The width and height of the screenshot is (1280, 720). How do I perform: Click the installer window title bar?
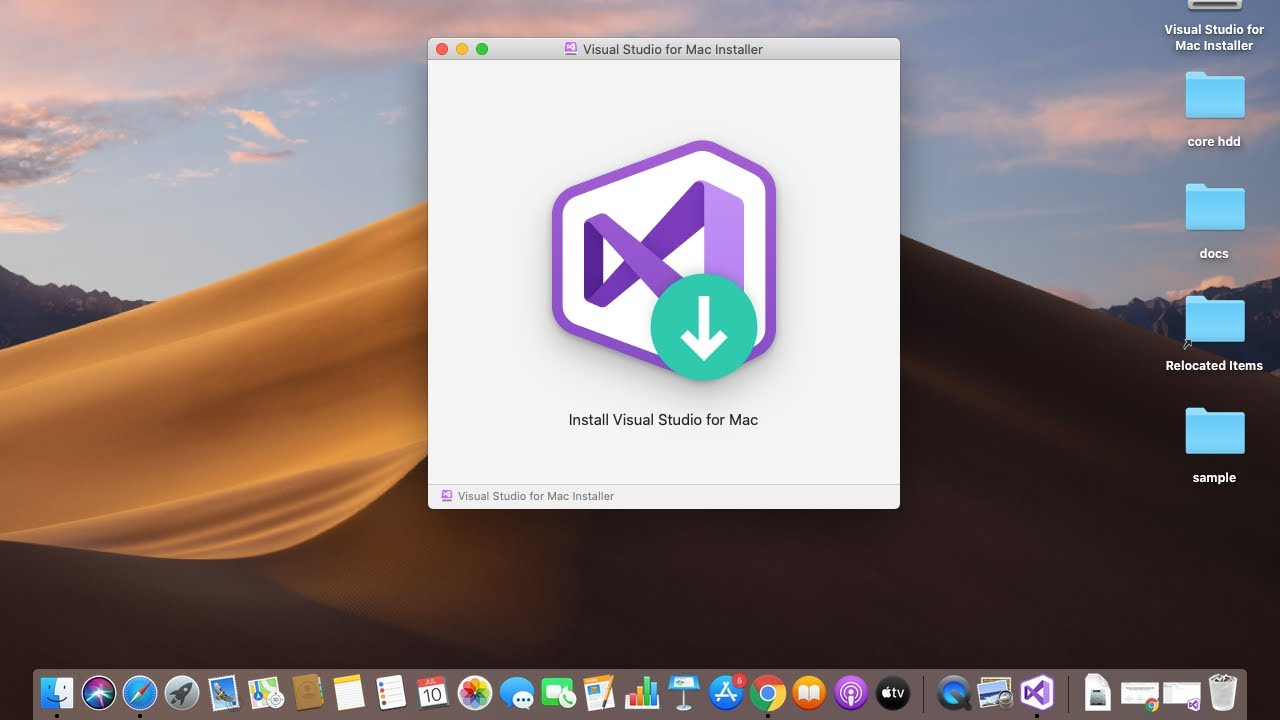point(663,49)
